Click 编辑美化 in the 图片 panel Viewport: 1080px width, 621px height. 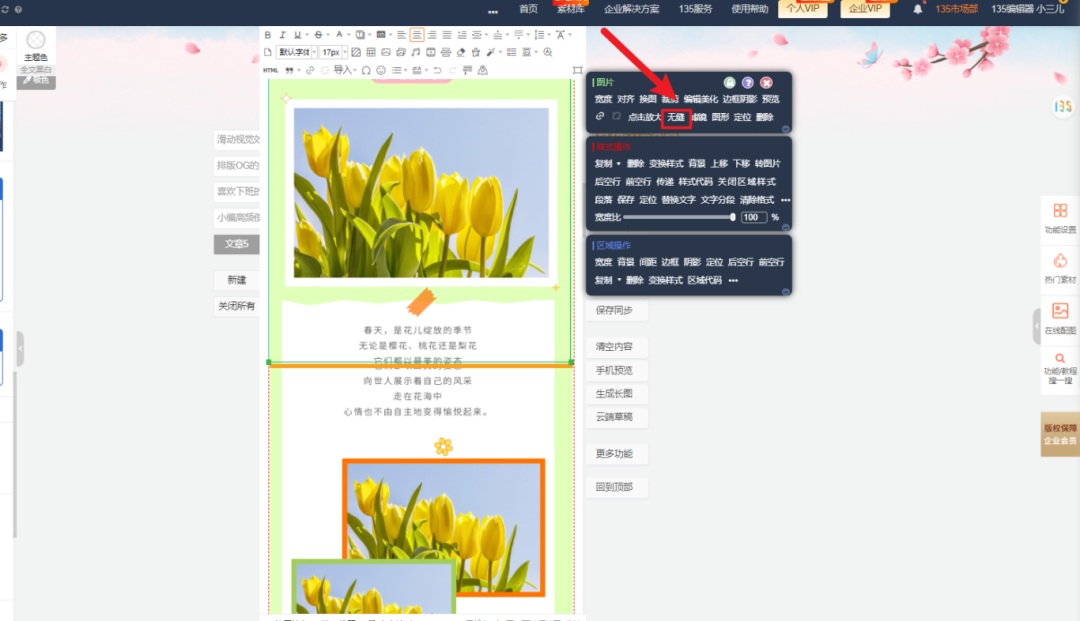tap(700, 99)
